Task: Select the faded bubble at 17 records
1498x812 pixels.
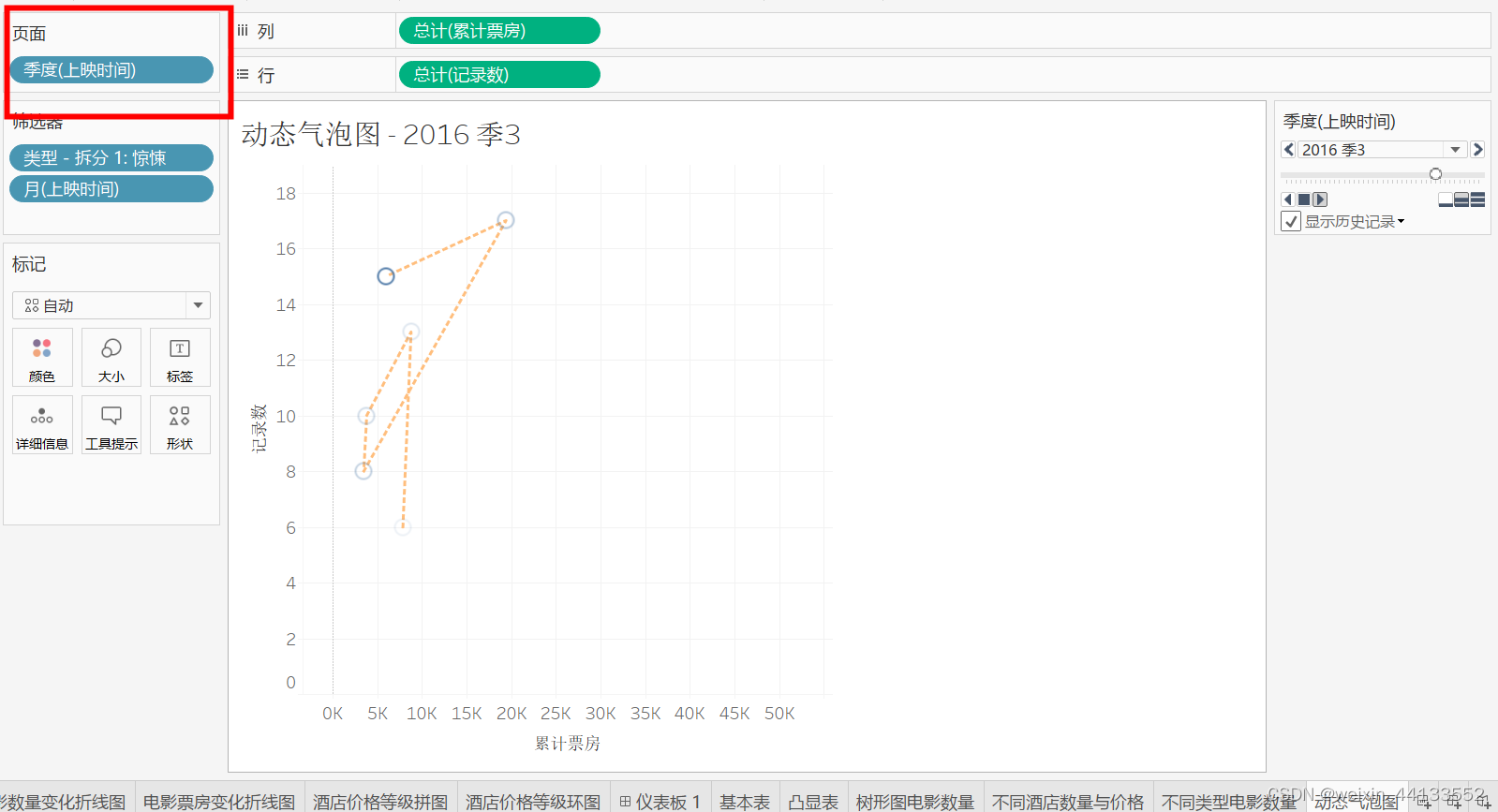Action: [x=505, y=221]
